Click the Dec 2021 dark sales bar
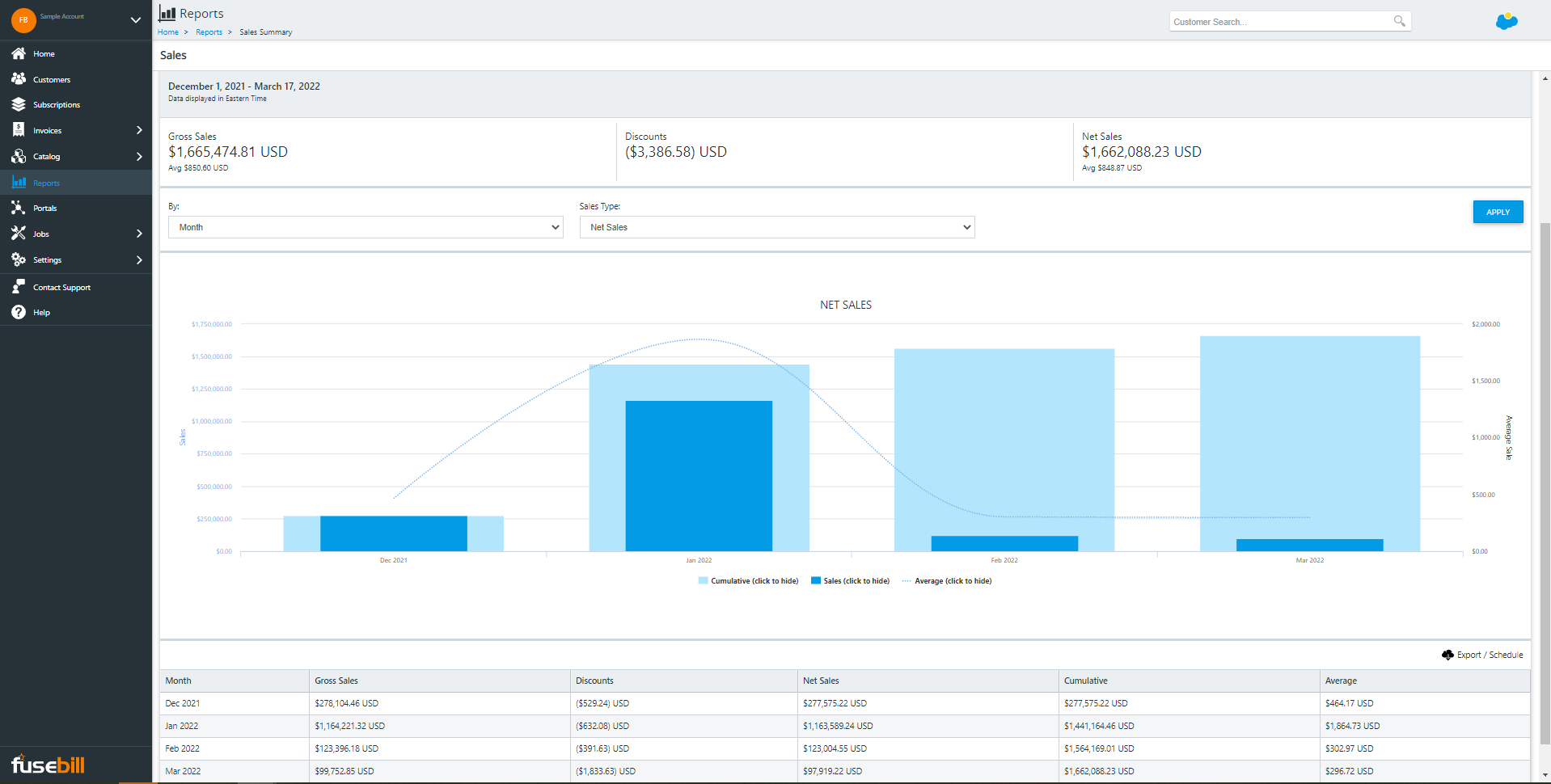This screenshot has height=784, width=1551. [x=394, y=533]
